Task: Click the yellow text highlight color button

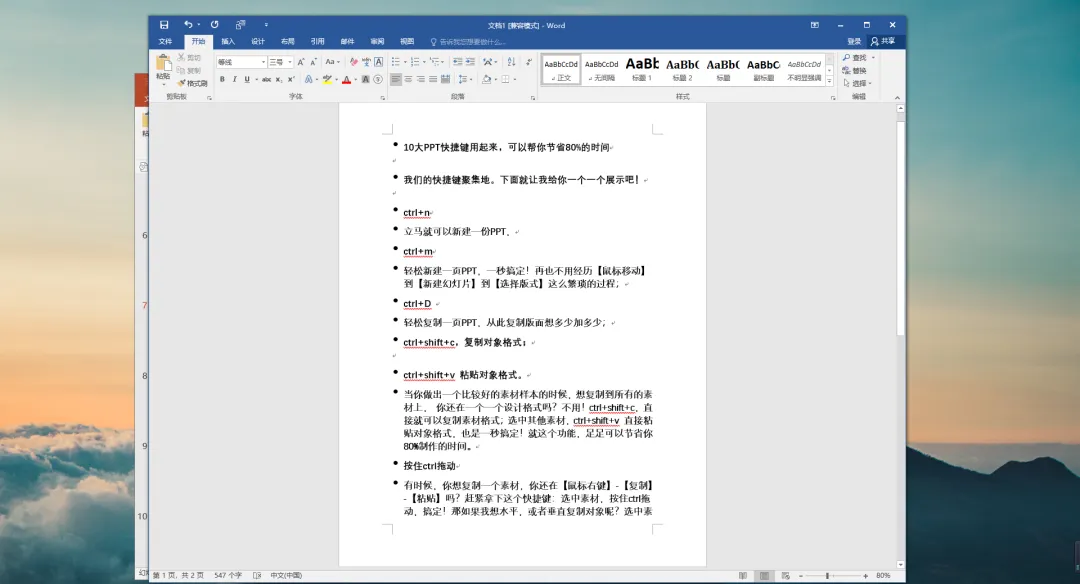Action: tap(327, 80)
